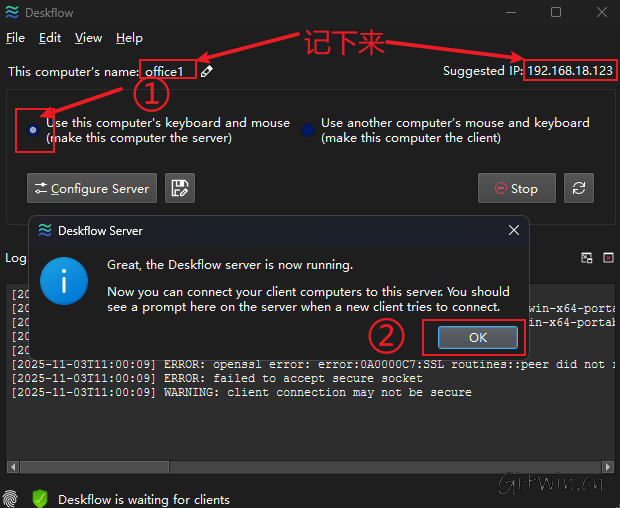The height and width of the screenshot is (508, 620).
Task: Stop the running Deskflow server
Action: point(514,188)
